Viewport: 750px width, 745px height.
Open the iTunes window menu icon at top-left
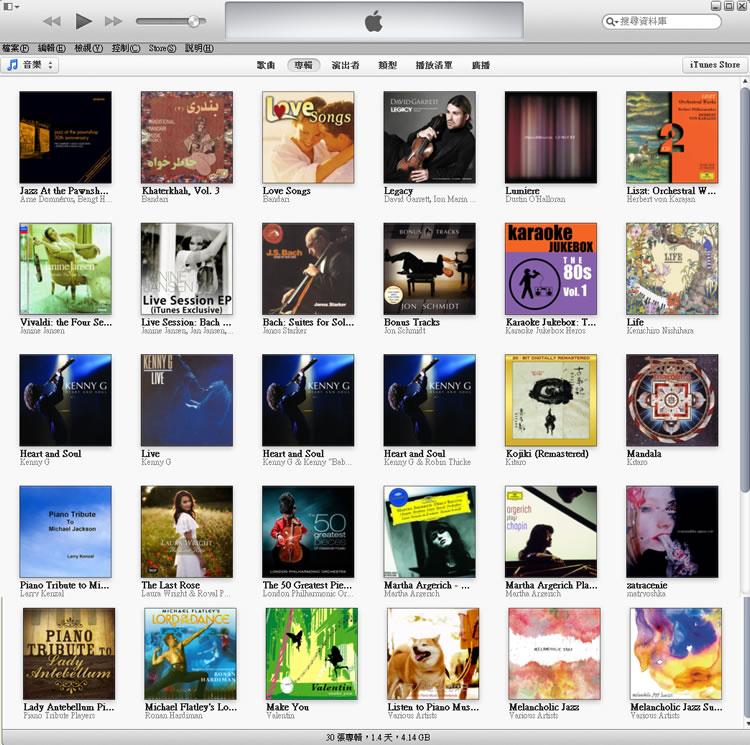click(11, 7)
